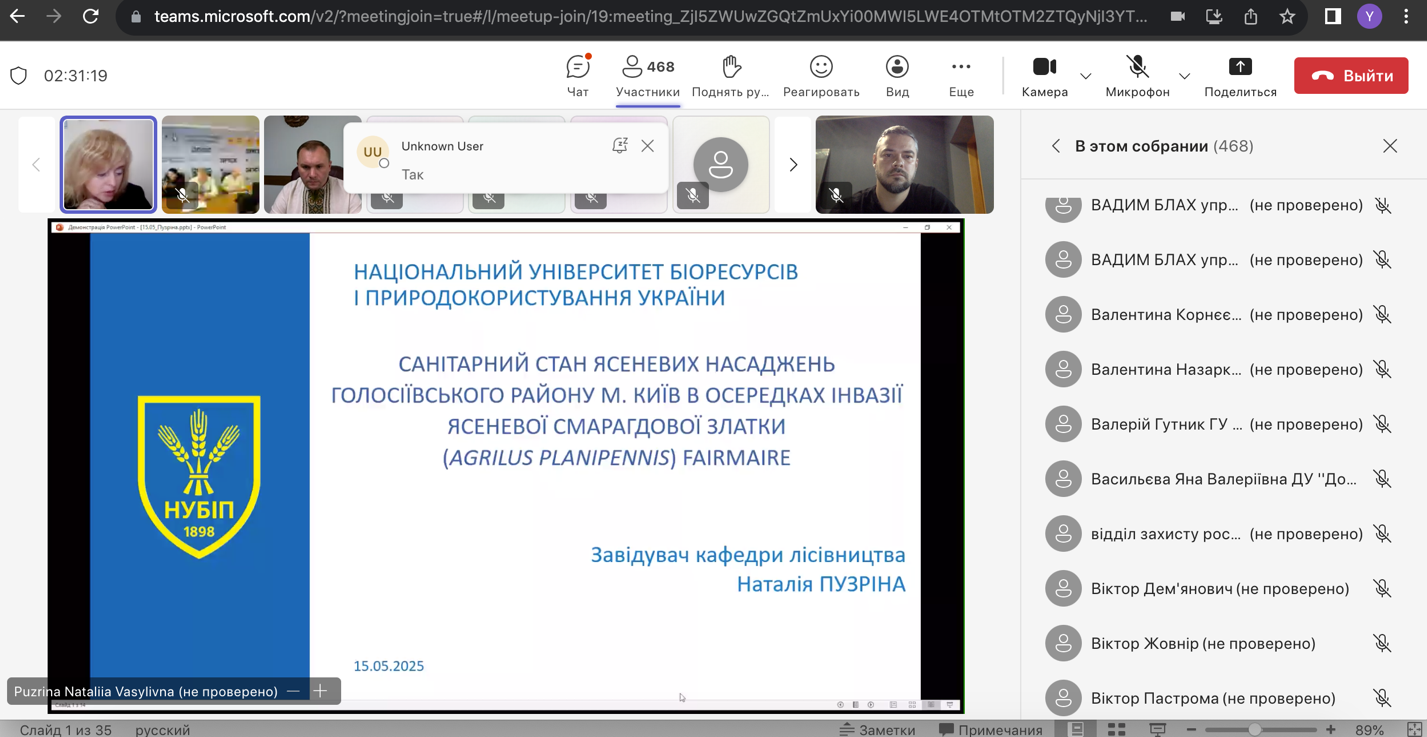This screenshot has height=737, width=1427.
Task: Close the В этом собрании panel
Action: pyautogui.click(x=1390, y=146)
